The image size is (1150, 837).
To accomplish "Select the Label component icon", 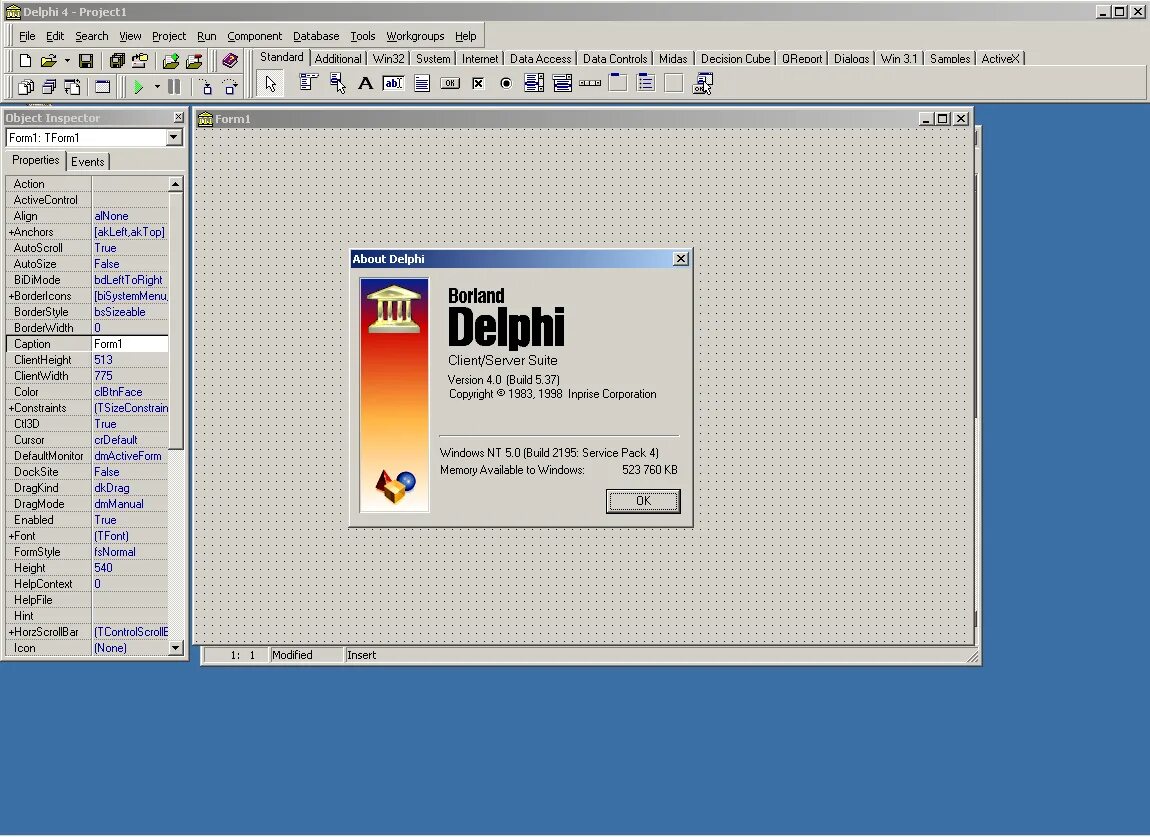I will tap(365, 83).
